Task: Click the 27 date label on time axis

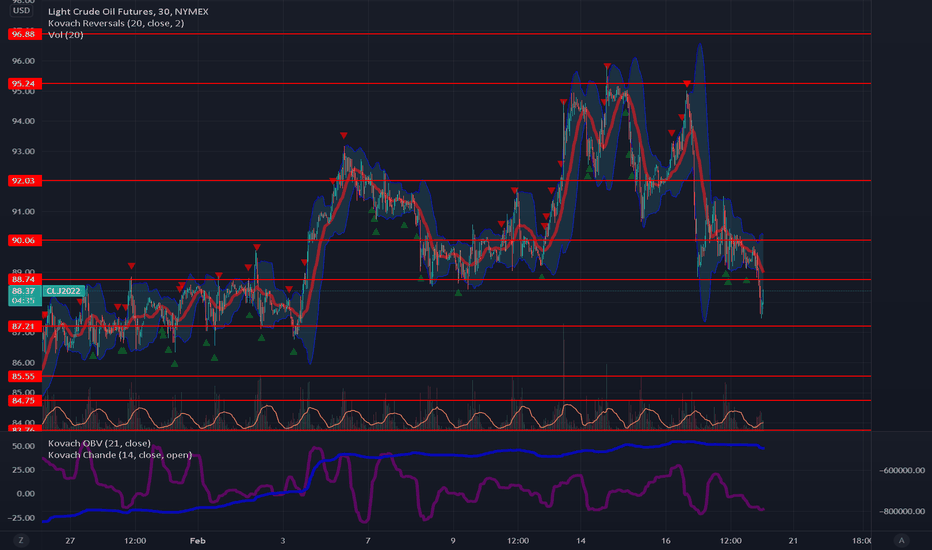Action: (70, 540)
